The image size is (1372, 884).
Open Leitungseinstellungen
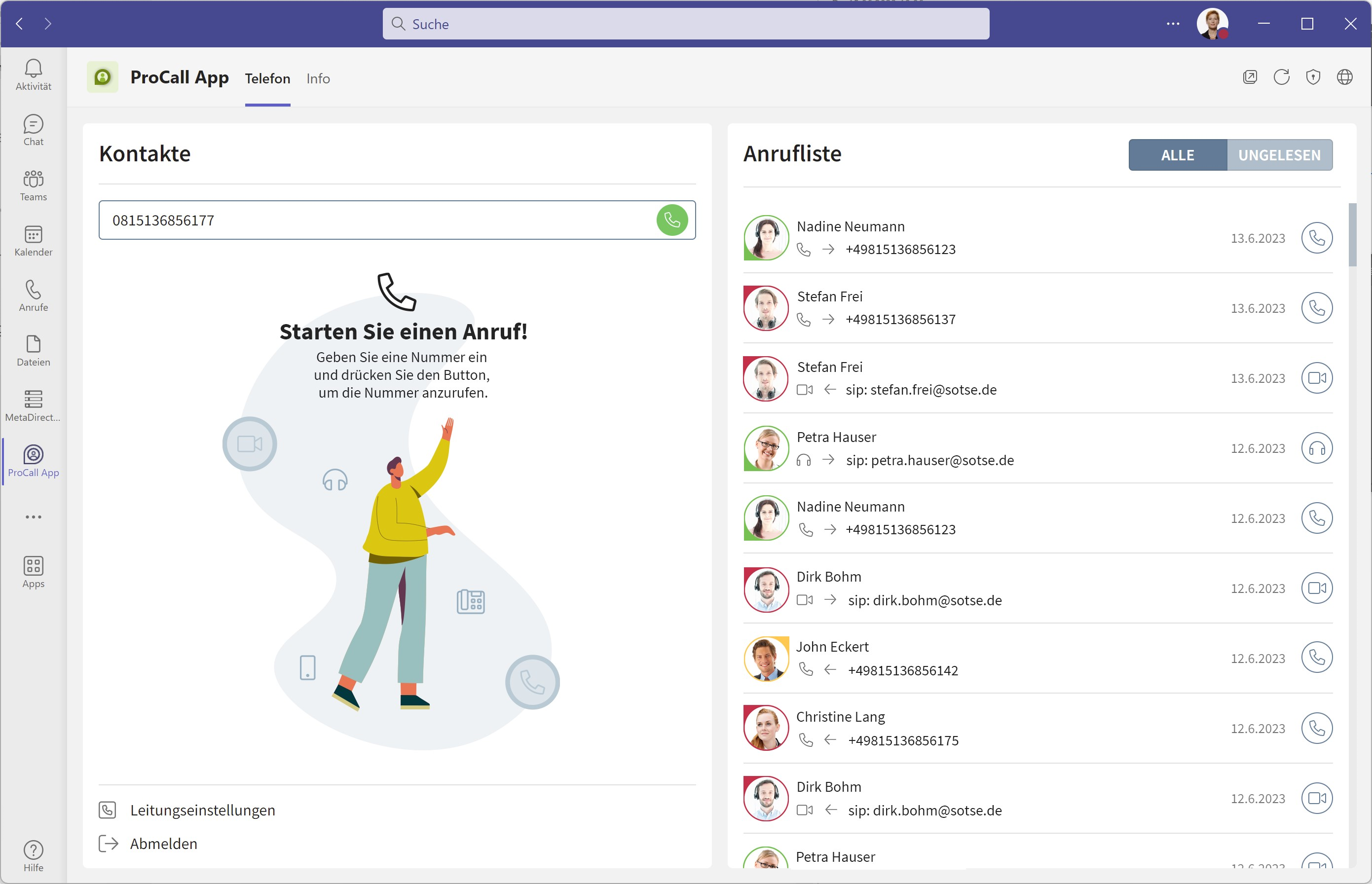point(202,810)
